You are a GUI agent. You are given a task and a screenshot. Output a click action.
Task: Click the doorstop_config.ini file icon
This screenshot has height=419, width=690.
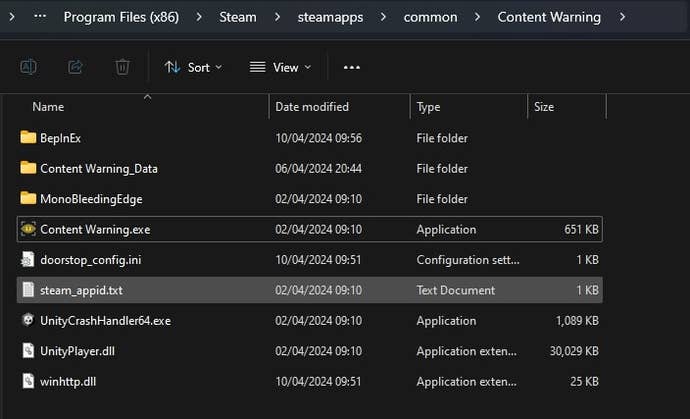(x=28, y=259)
